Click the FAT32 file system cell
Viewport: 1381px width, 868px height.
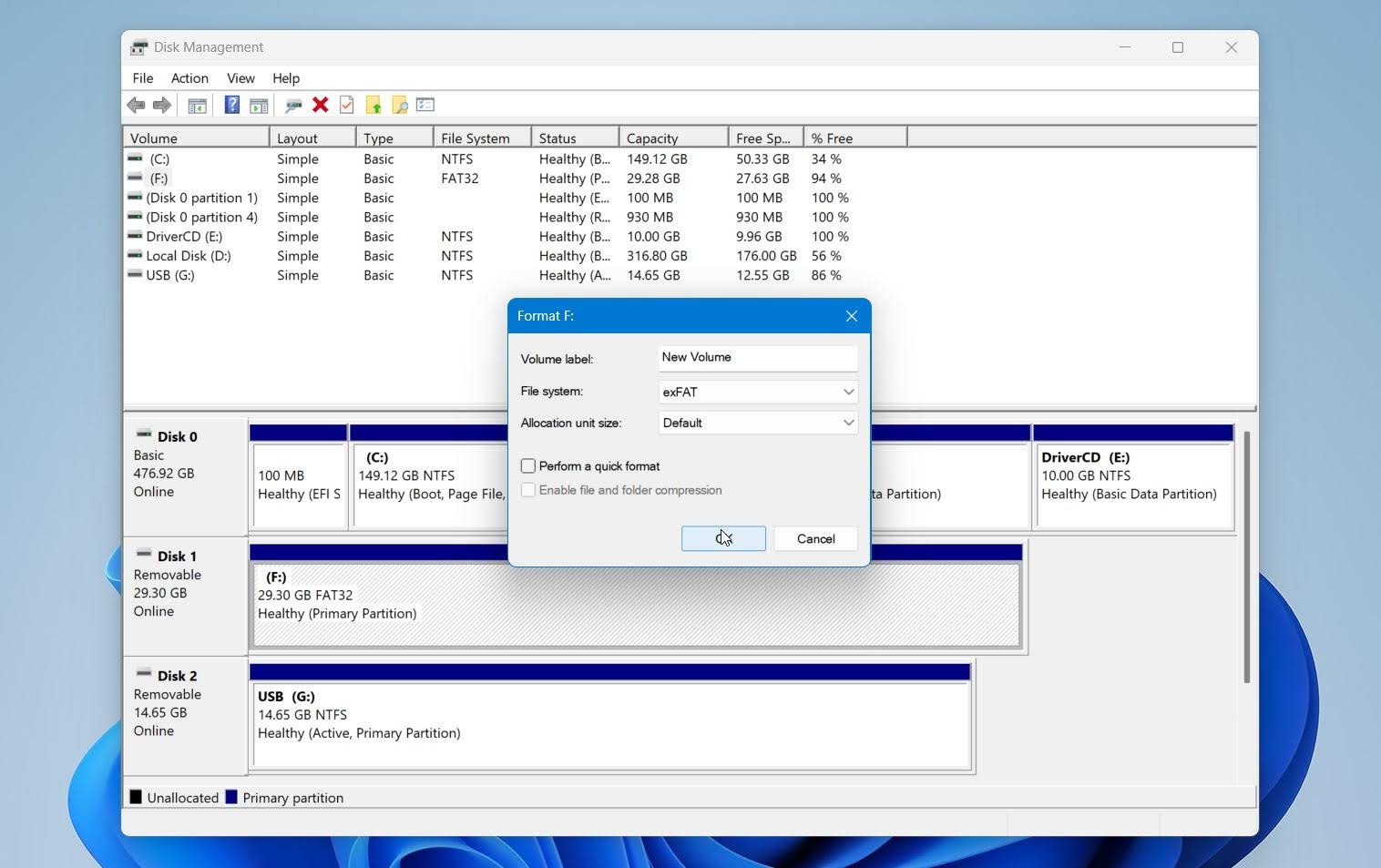pyautogui.click(x=459, y=179)
